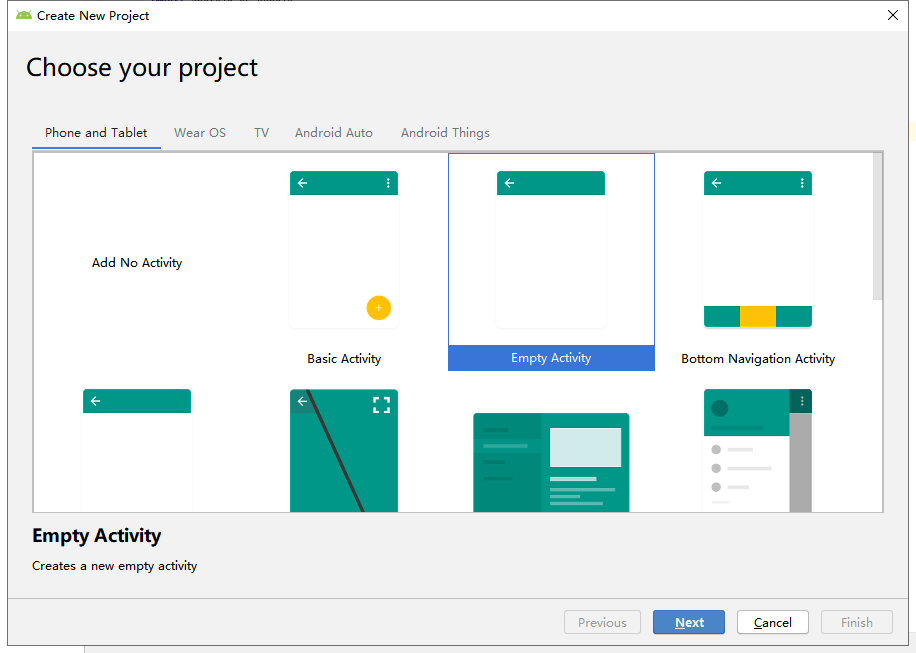
Task: Switch to the Android Auto tab
Action: [x=334, y=133]
